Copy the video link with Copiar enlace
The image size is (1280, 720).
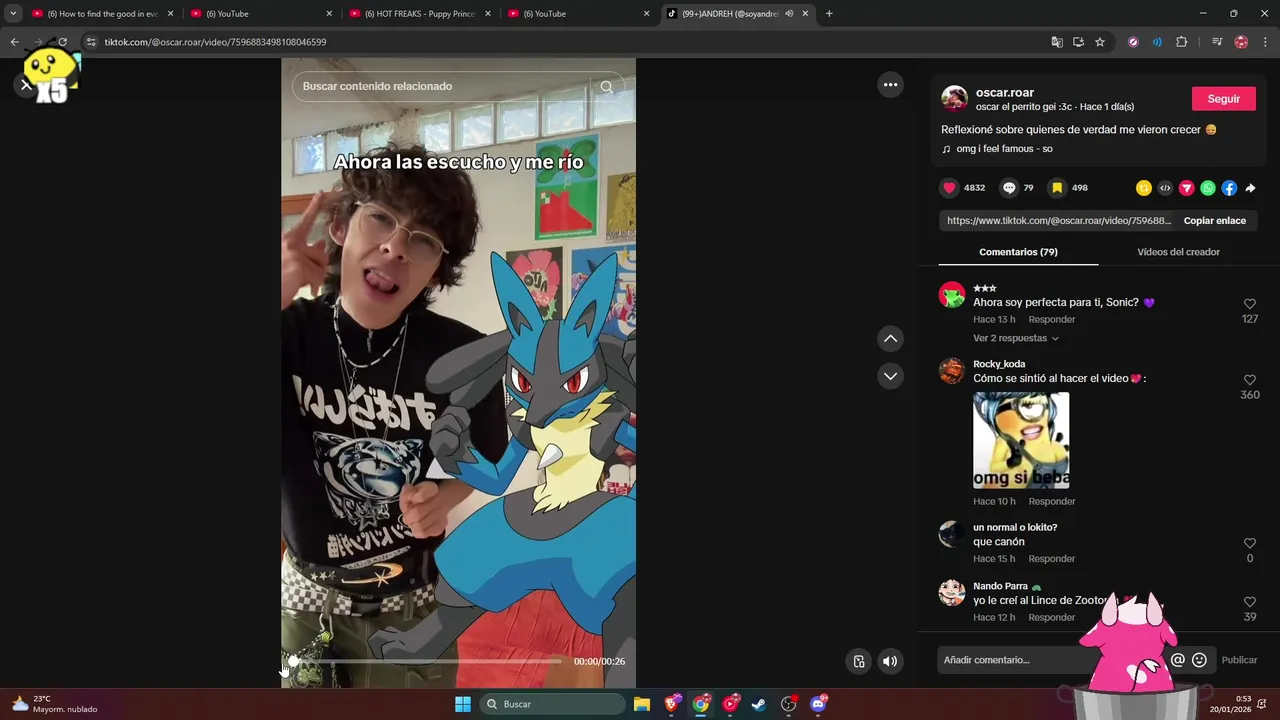(1214, 221)
